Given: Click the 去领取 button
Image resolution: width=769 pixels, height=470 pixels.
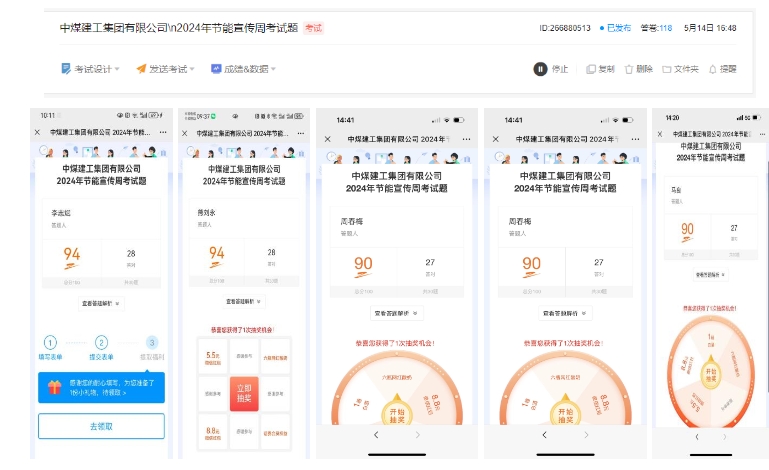Looking at the screenshot, I should click(102, 426).
